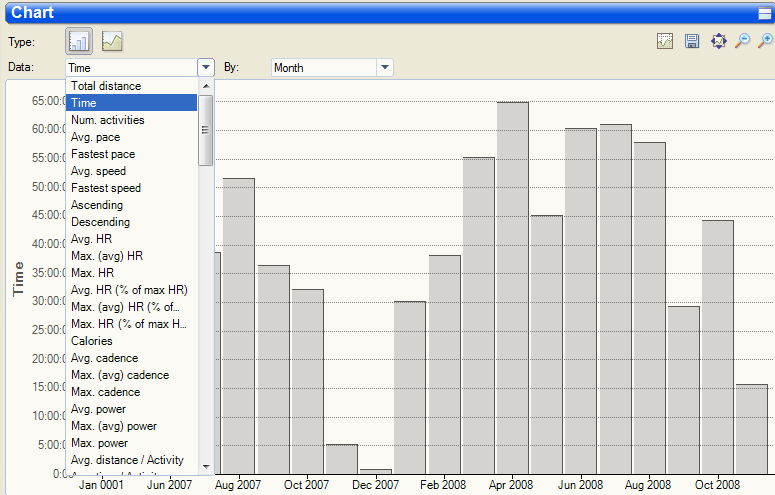The image size is (775, 495).
Task: Zoom in with the plus magnifier icon
Action: coord(766,41)
